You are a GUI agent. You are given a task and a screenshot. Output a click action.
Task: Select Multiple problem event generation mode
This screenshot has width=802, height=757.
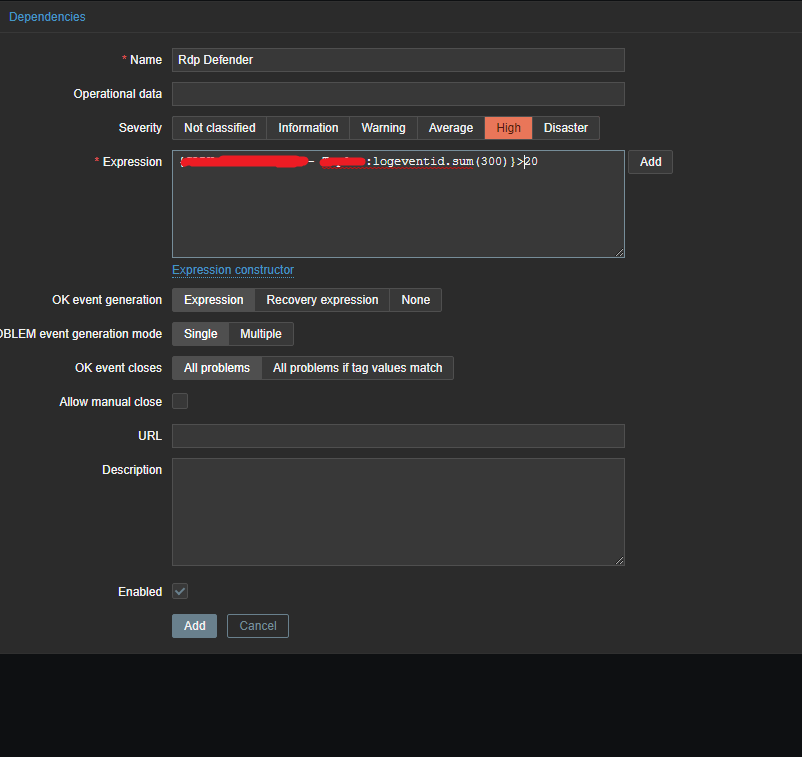pos(261,334)
